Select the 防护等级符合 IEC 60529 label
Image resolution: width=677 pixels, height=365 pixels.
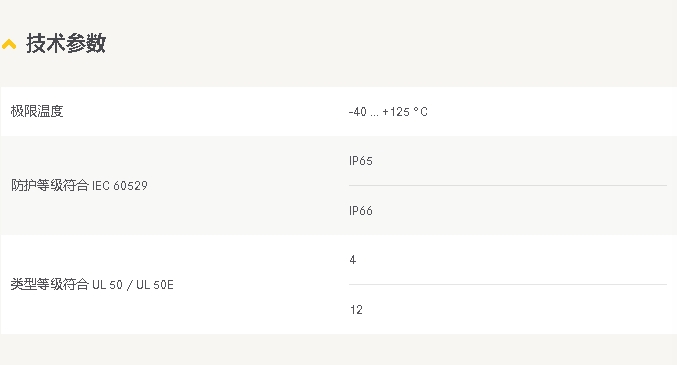pos(79,185)
